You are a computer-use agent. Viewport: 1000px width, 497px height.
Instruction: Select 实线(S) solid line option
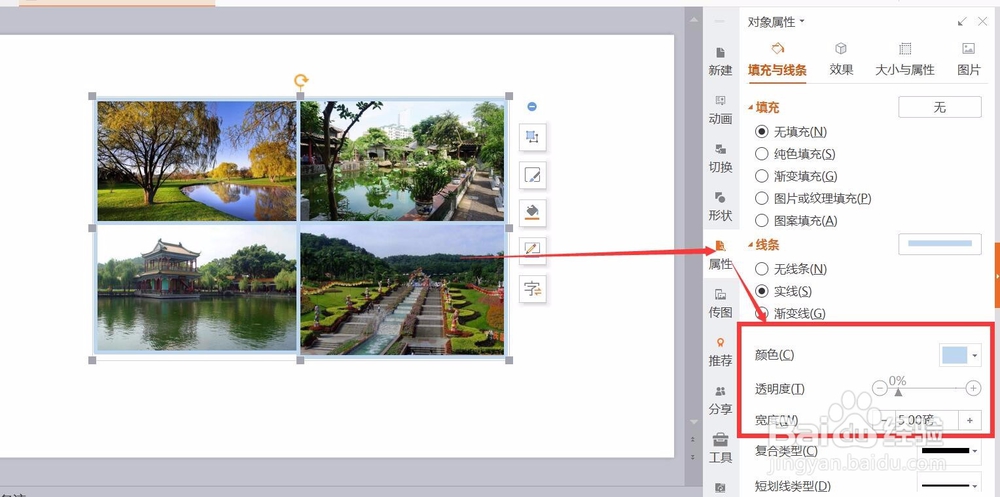[783, 291]
